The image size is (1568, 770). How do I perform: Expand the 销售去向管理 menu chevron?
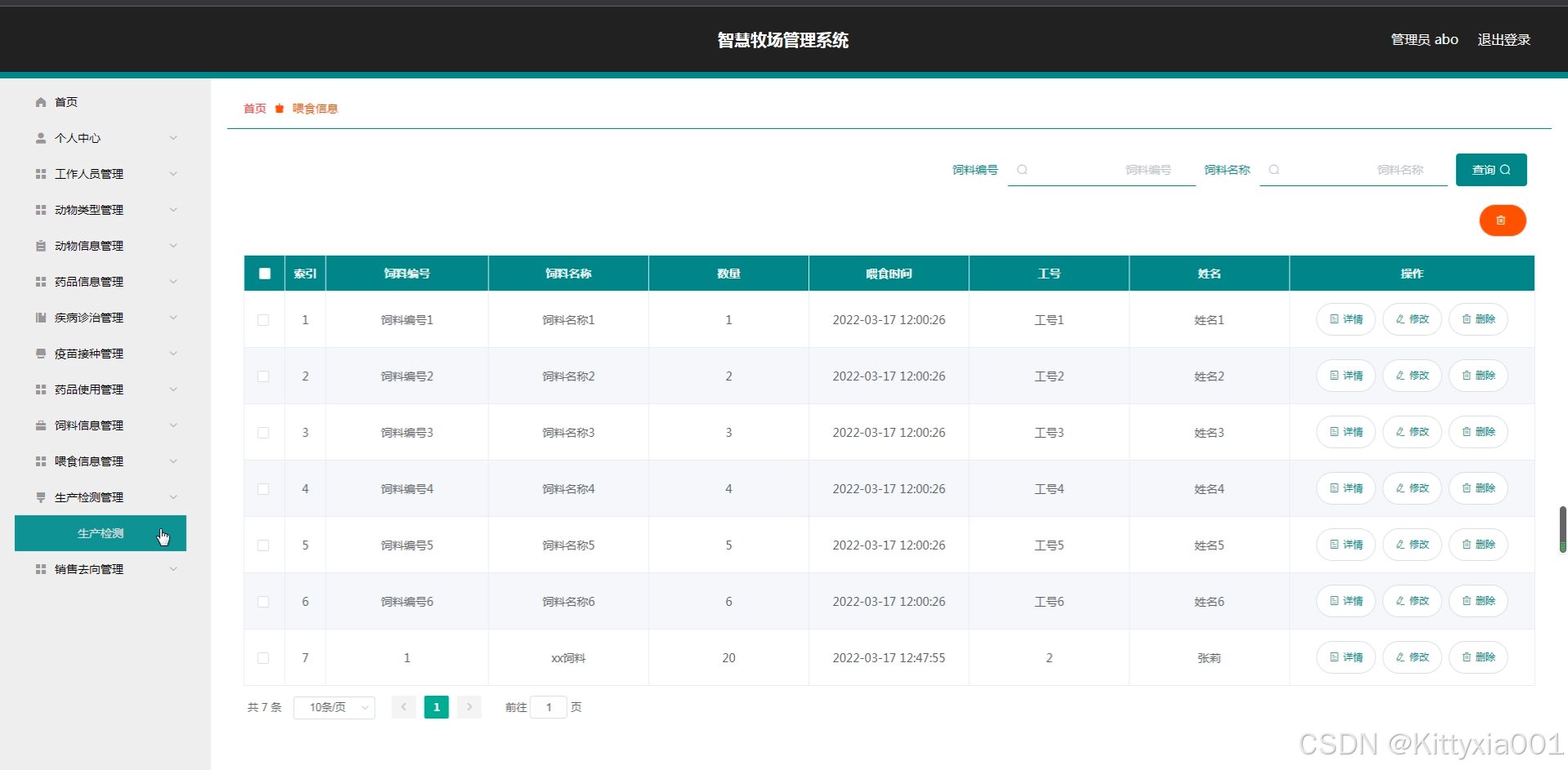[x=173, y=569]
